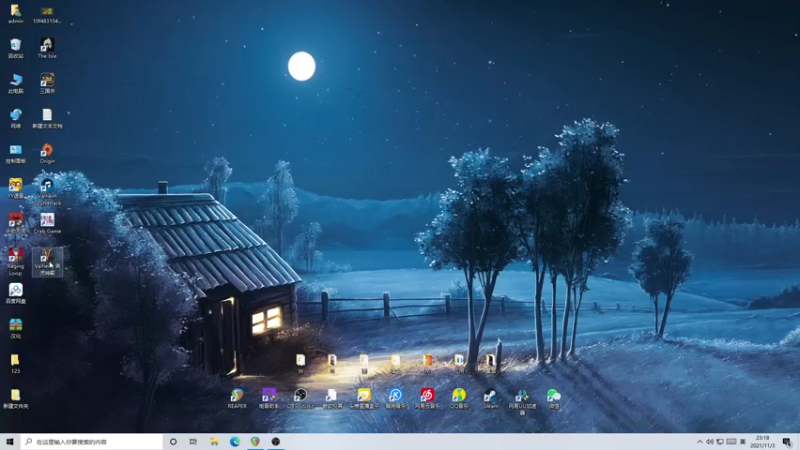Focus the taskbar search box

tap(92, 441)
